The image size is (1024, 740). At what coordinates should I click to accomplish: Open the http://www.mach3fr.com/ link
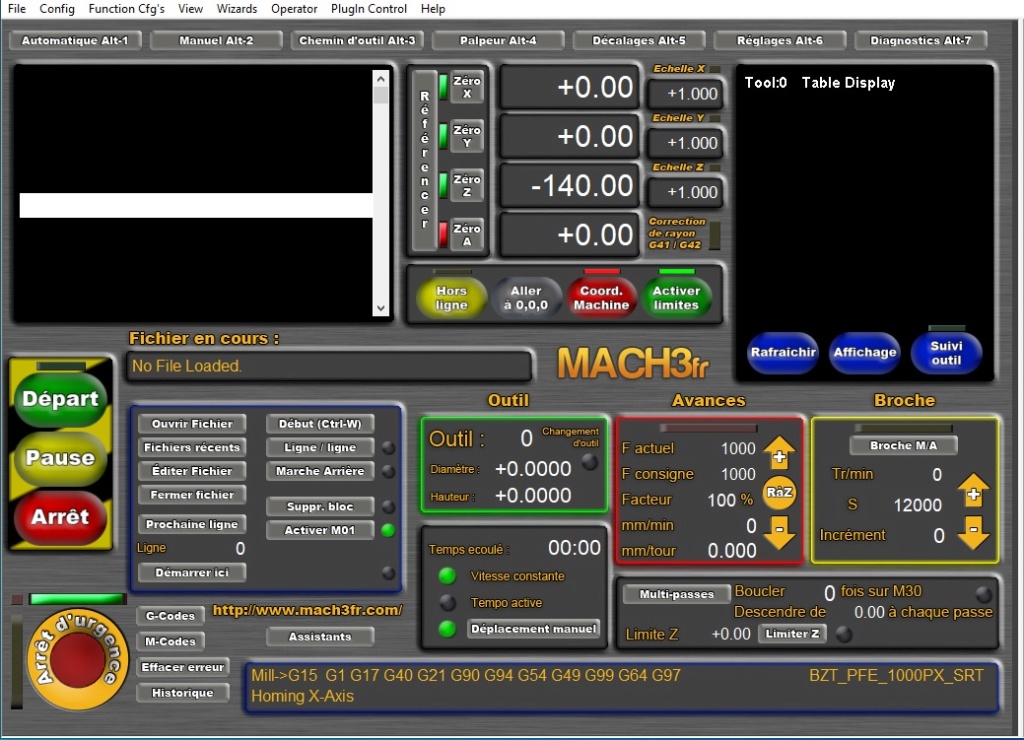coord(308,610)
